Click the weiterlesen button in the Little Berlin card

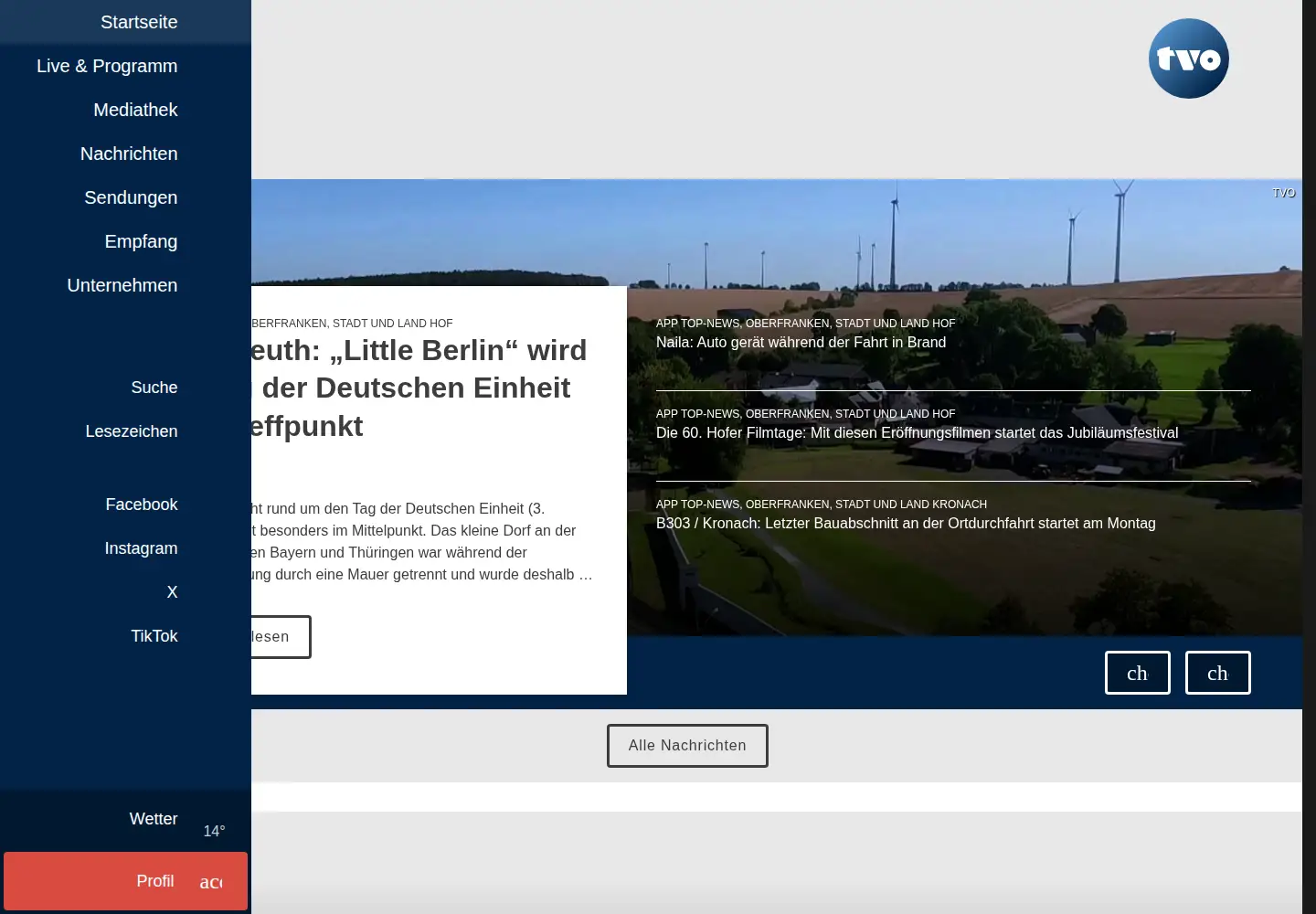[281, 637]
